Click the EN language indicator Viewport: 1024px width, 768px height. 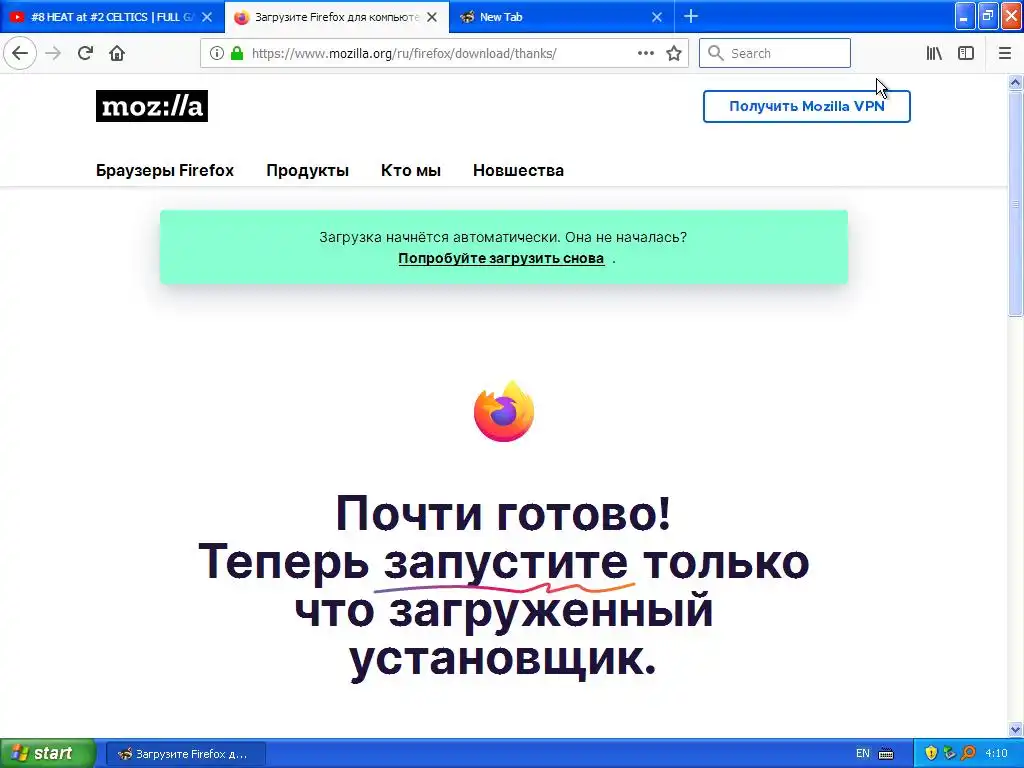pos(863,753)
